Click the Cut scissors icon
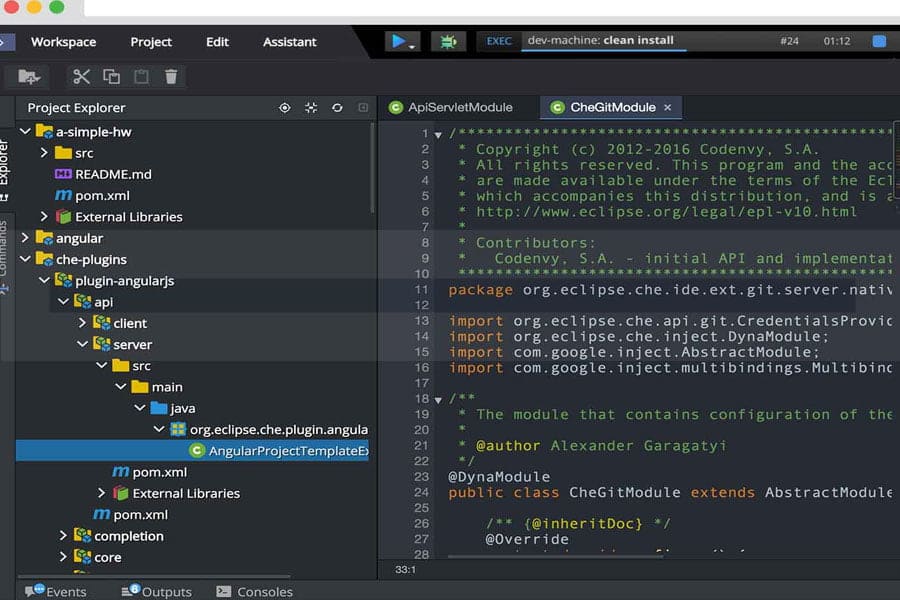Screen dimensions: 900x600 [x=82, y=76]
